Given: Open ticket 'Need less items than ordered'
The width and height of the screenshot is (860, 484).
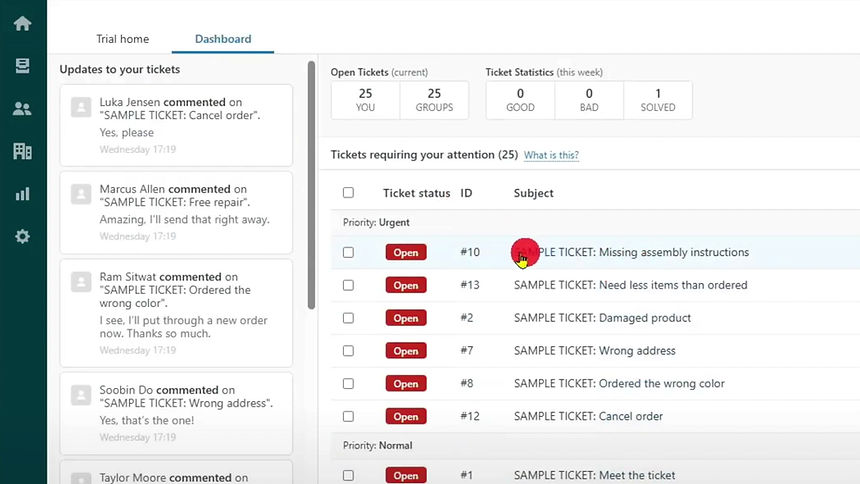Looking at the screenshot, I should [x=631, y=285].
